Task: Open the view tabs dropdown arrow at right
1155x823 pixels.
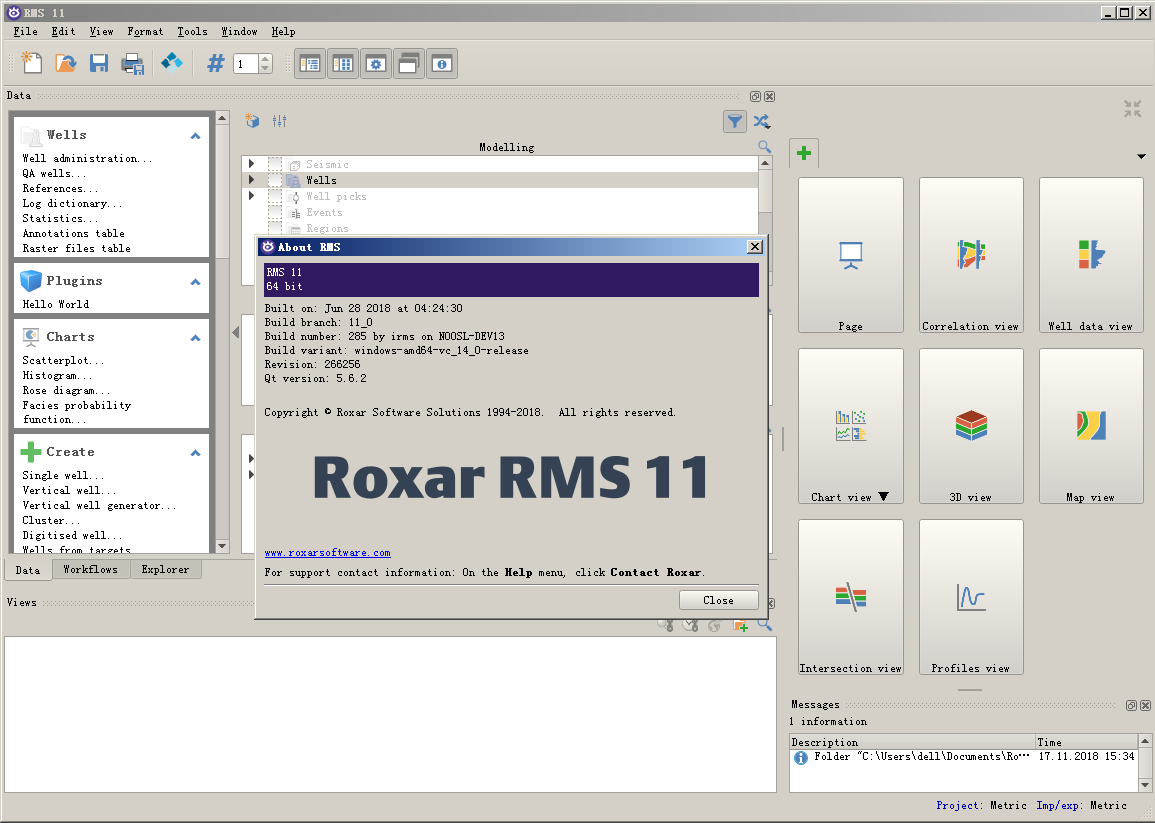Action: click(x=1141, y=156)
